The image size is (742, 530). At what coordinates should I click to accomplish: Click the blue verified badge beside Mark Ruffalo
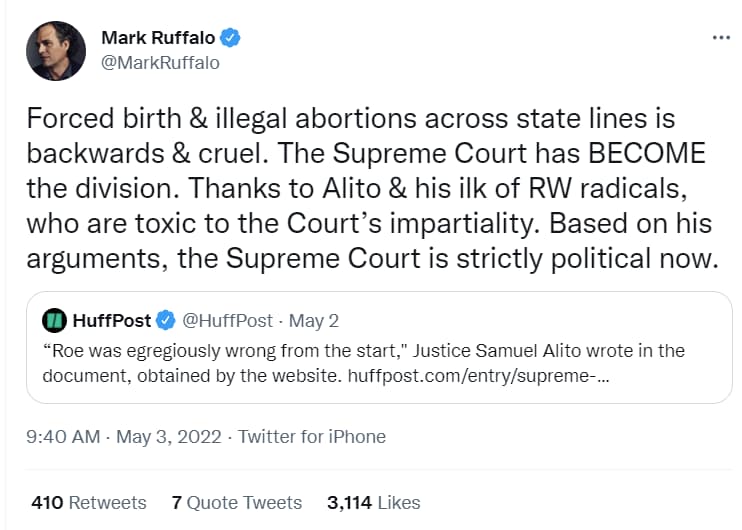[230, 38]
